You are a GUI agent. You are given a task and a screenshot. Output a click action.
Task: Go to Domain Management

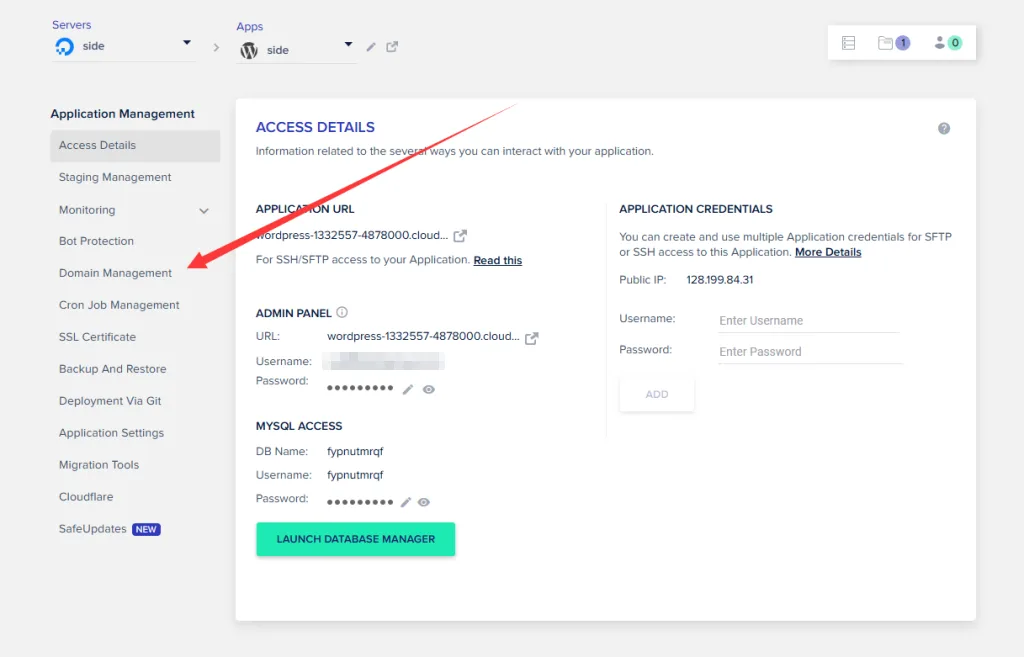[115, 274]
